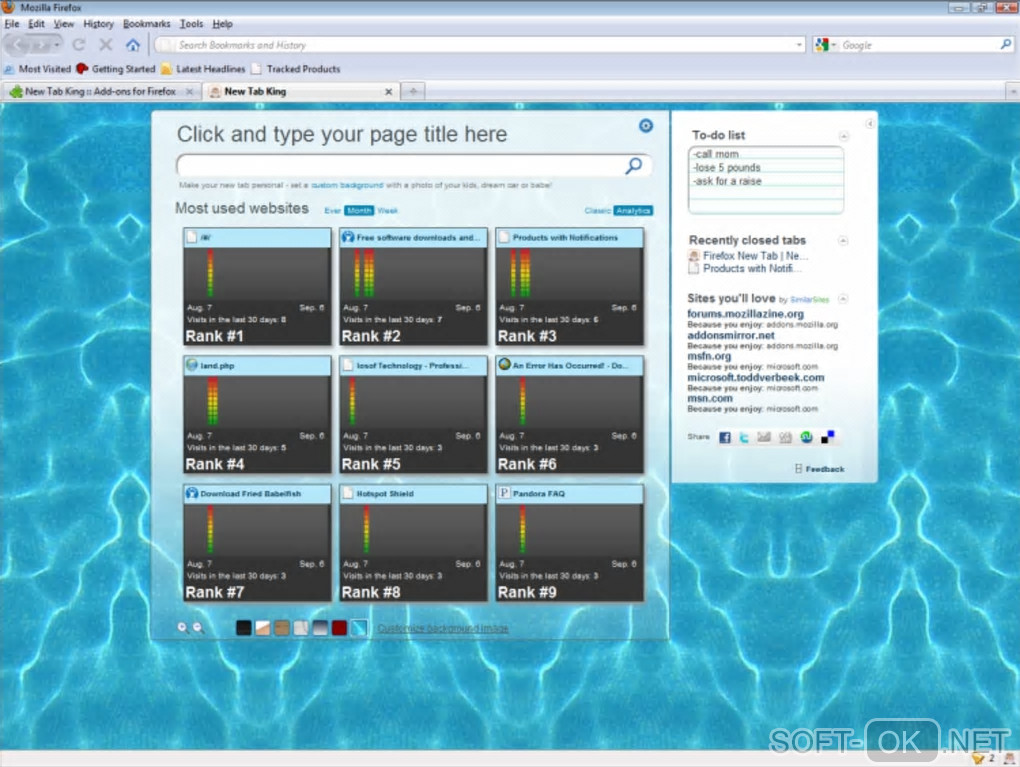The image size is (1020, 767).
Task: Open the tab list dropdown at right
Action: pyautogui.click(x=1013, y=92)
